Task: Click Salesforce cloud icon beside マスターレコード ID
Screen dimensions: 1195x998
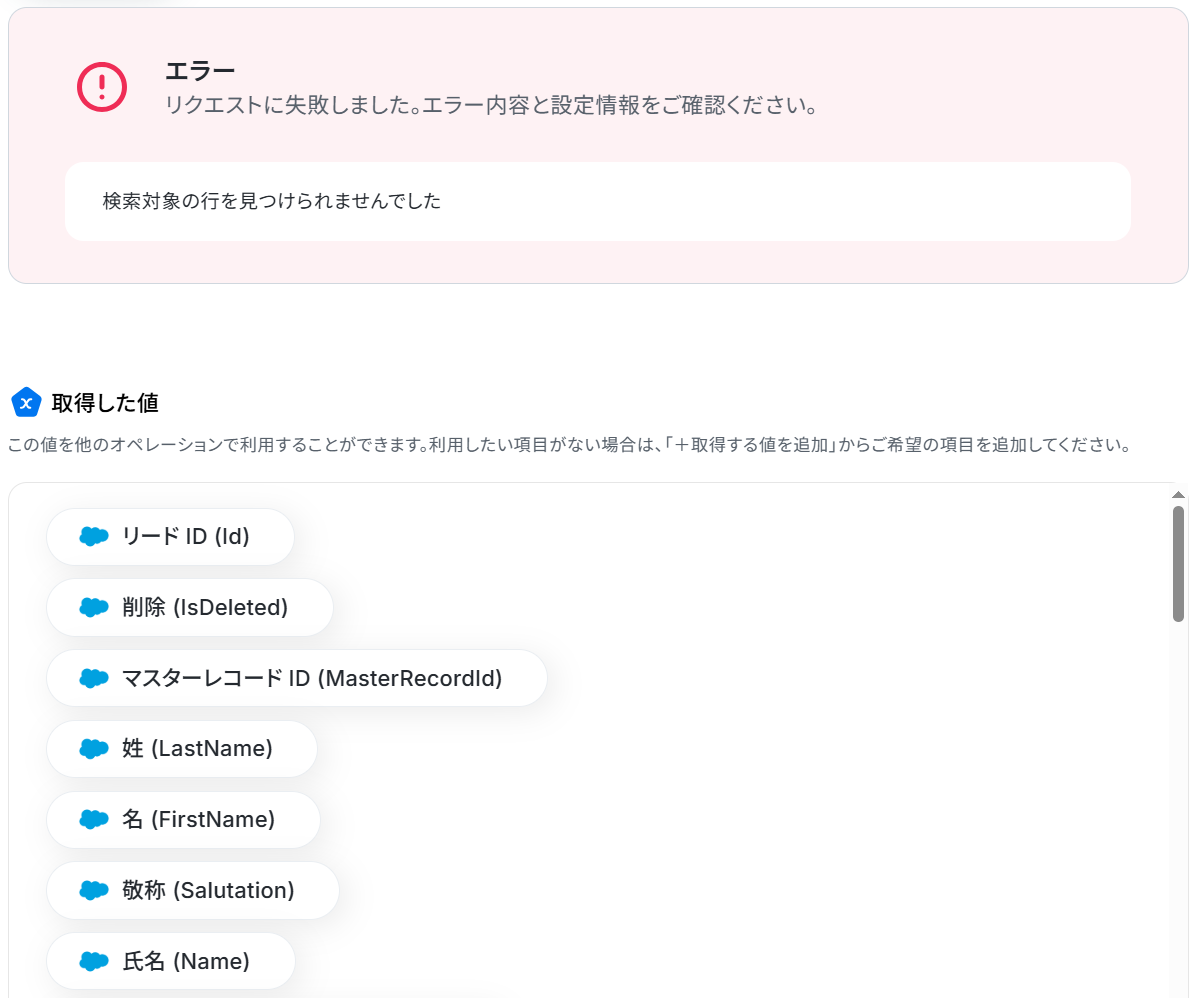Action: pyautogui.click(x=94, y=678)
